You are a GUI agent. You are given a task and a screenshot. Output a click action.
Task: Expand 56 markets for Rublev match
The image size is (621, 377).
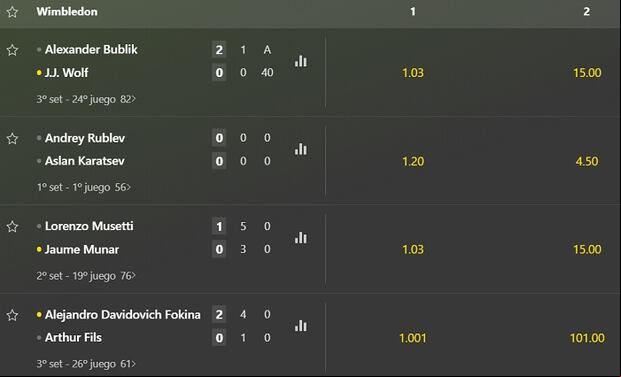pyautogui.click(x=123, y=187)
